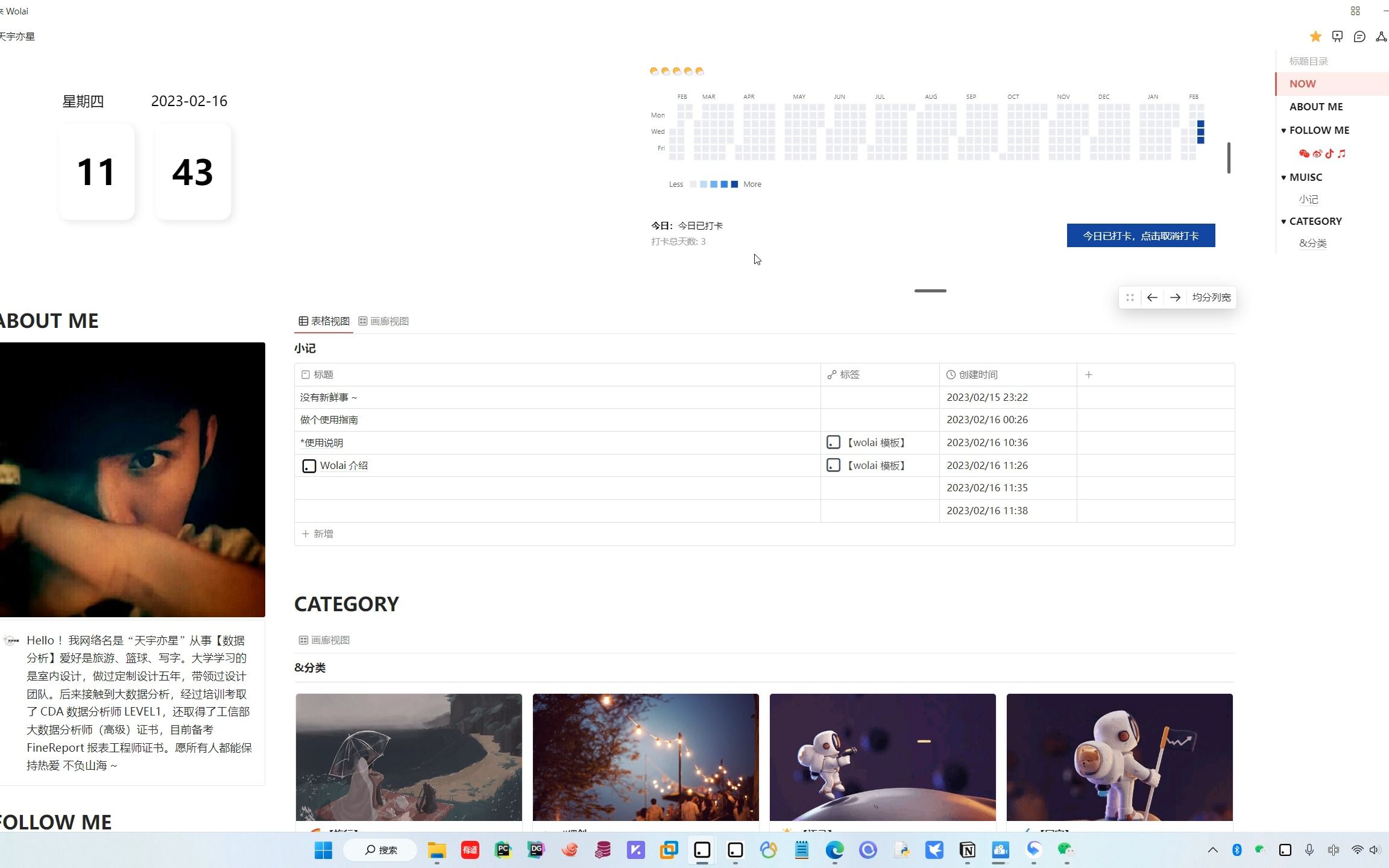Open the umbrella girl gallery card
This screenshot has width=1389, height=868.
409,757
